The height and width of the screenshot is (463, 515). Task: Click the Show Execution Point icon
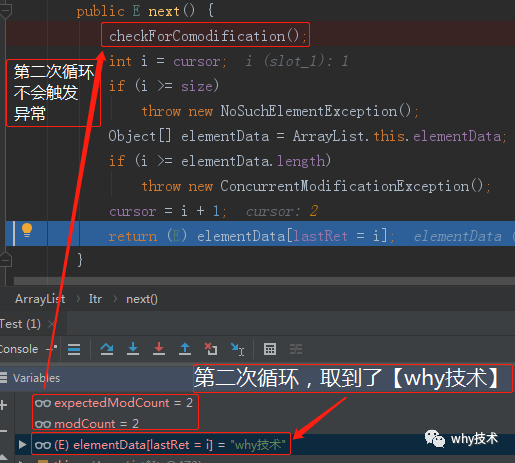pyautogui.click(x=74, y=349)
